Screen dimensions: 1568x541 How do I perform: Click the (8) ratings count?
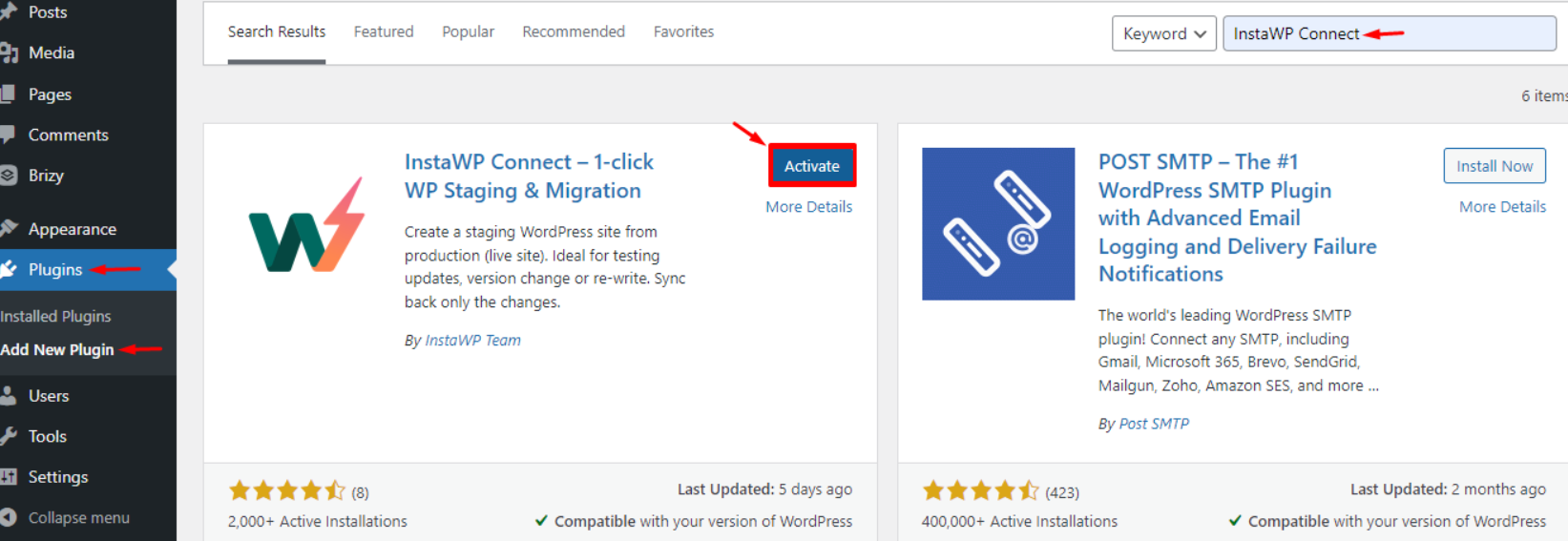pos(360,492)
